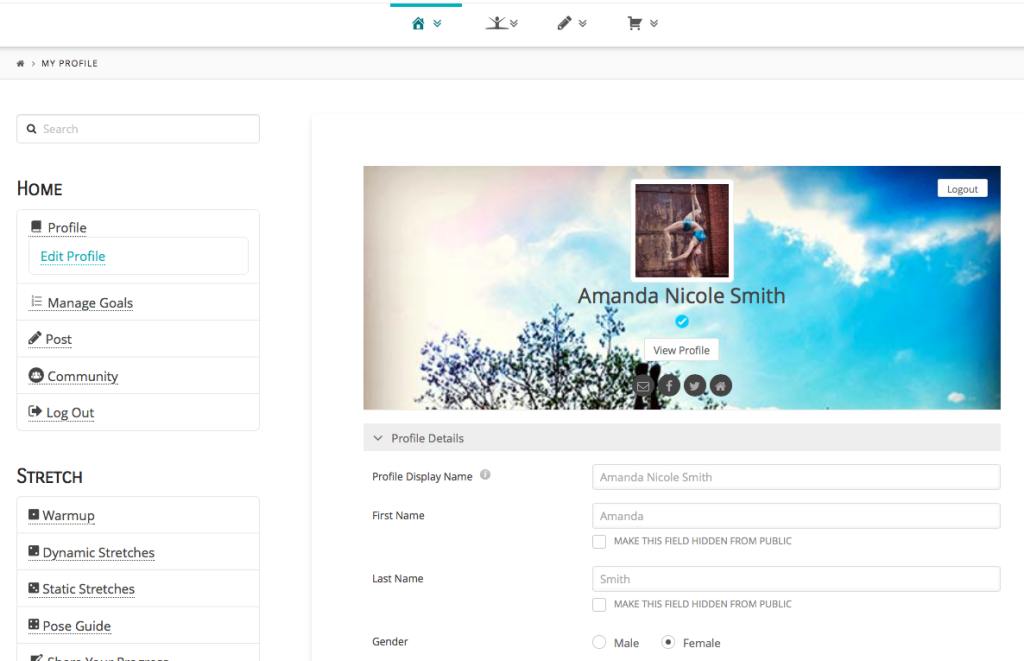Viewport: 1024px width, 661px height.
Task: Click the Amanda Nicole Smith name heading
Action: (x=681, y=296)
